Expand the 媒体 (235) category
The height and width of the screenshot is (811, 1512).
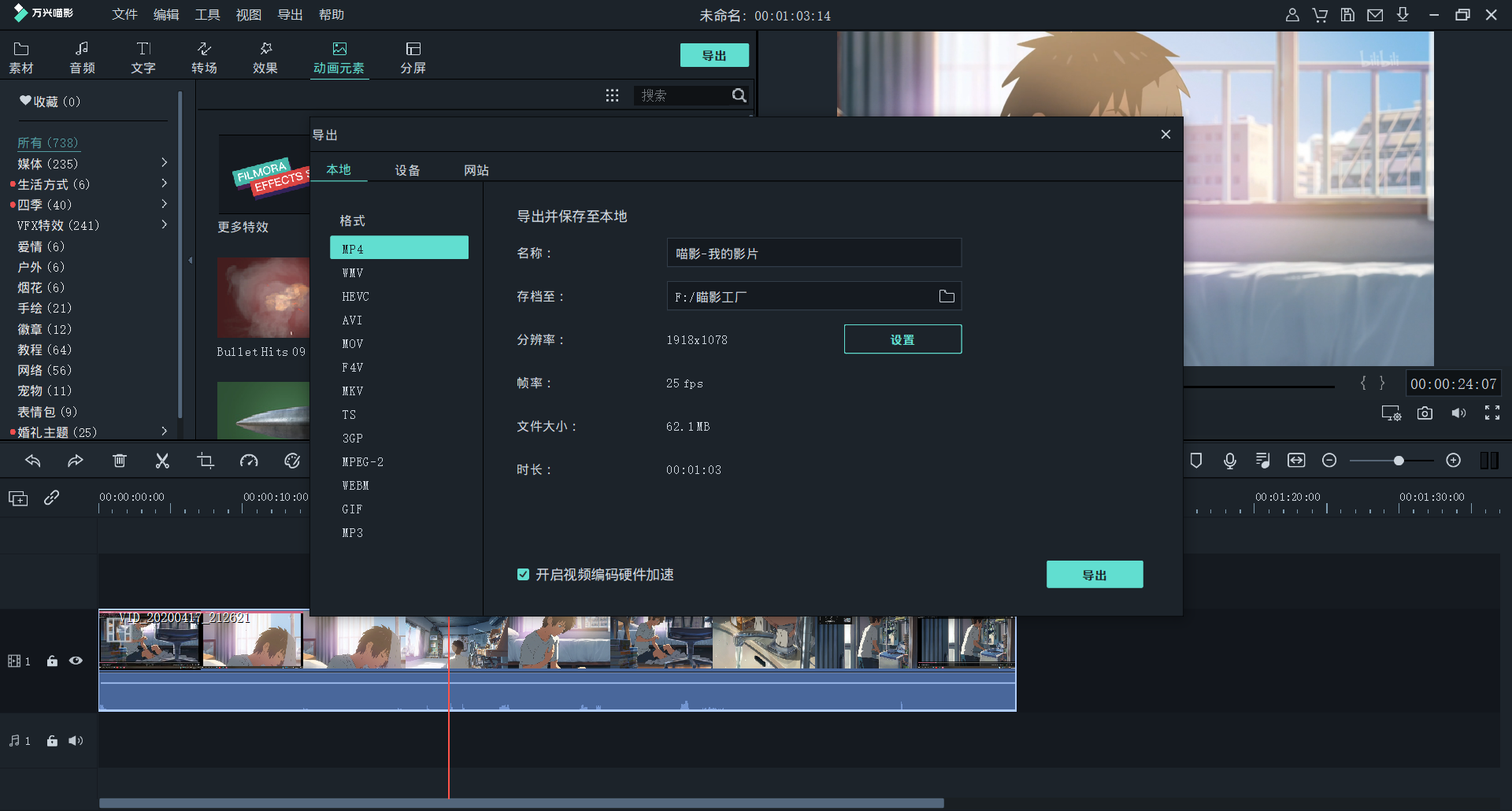164,163
